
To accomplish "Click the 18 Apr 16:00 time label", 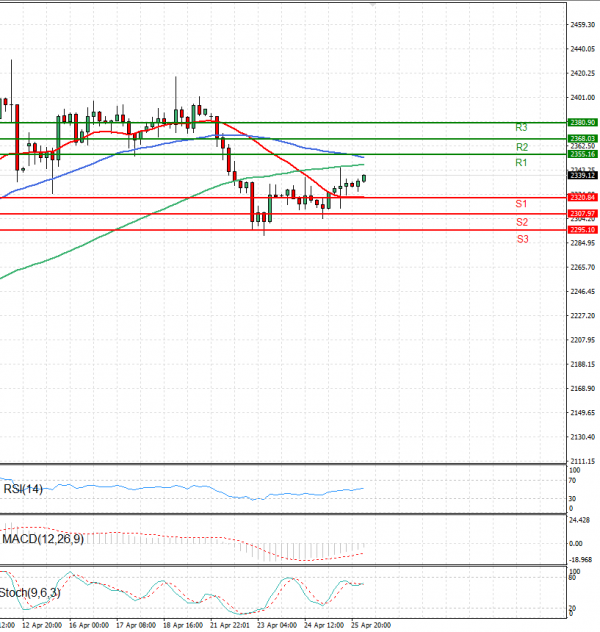I will [183, 625].
